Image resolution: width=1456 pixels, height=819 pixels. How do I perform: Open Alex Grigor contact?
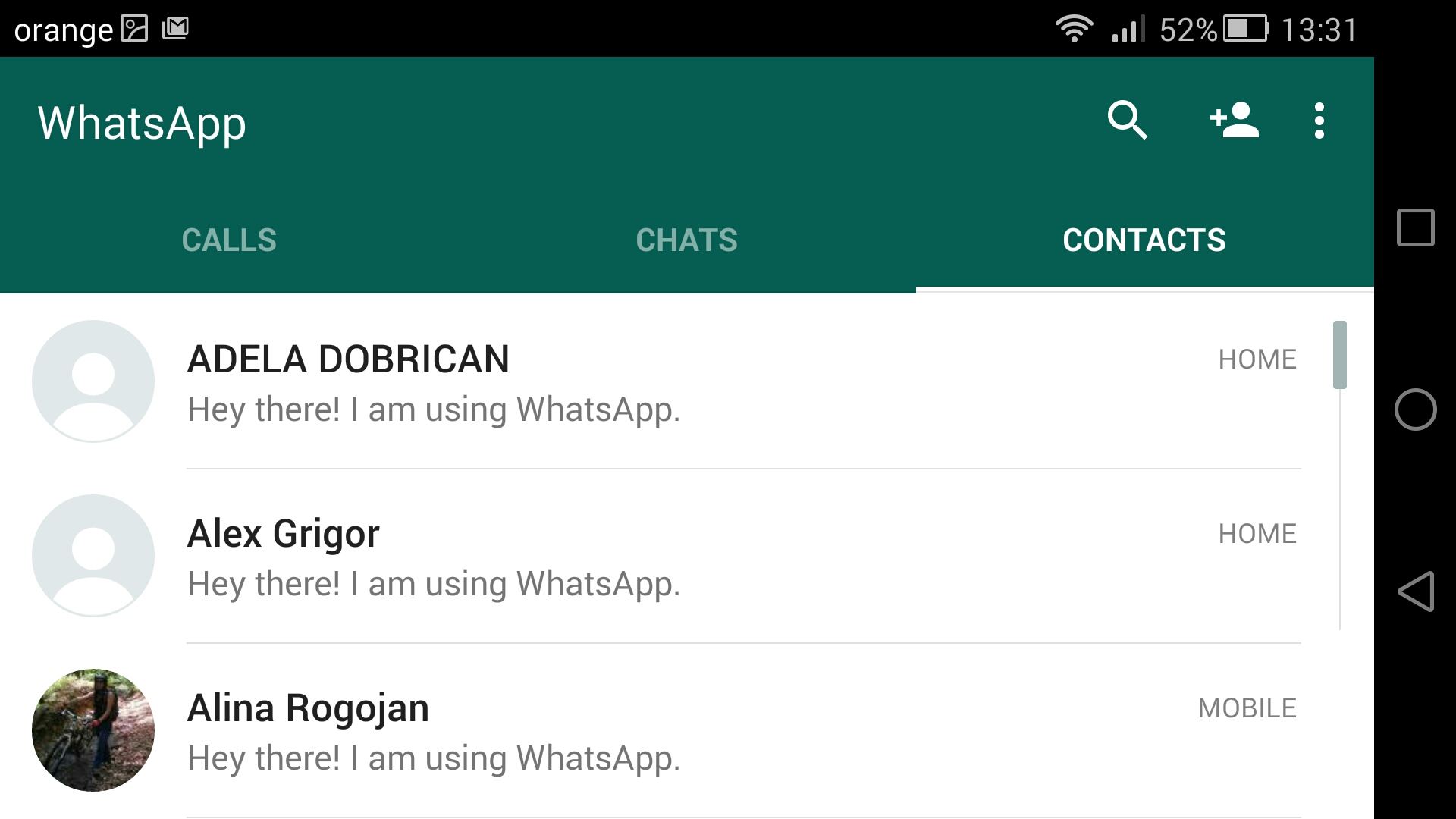(685, 555)
